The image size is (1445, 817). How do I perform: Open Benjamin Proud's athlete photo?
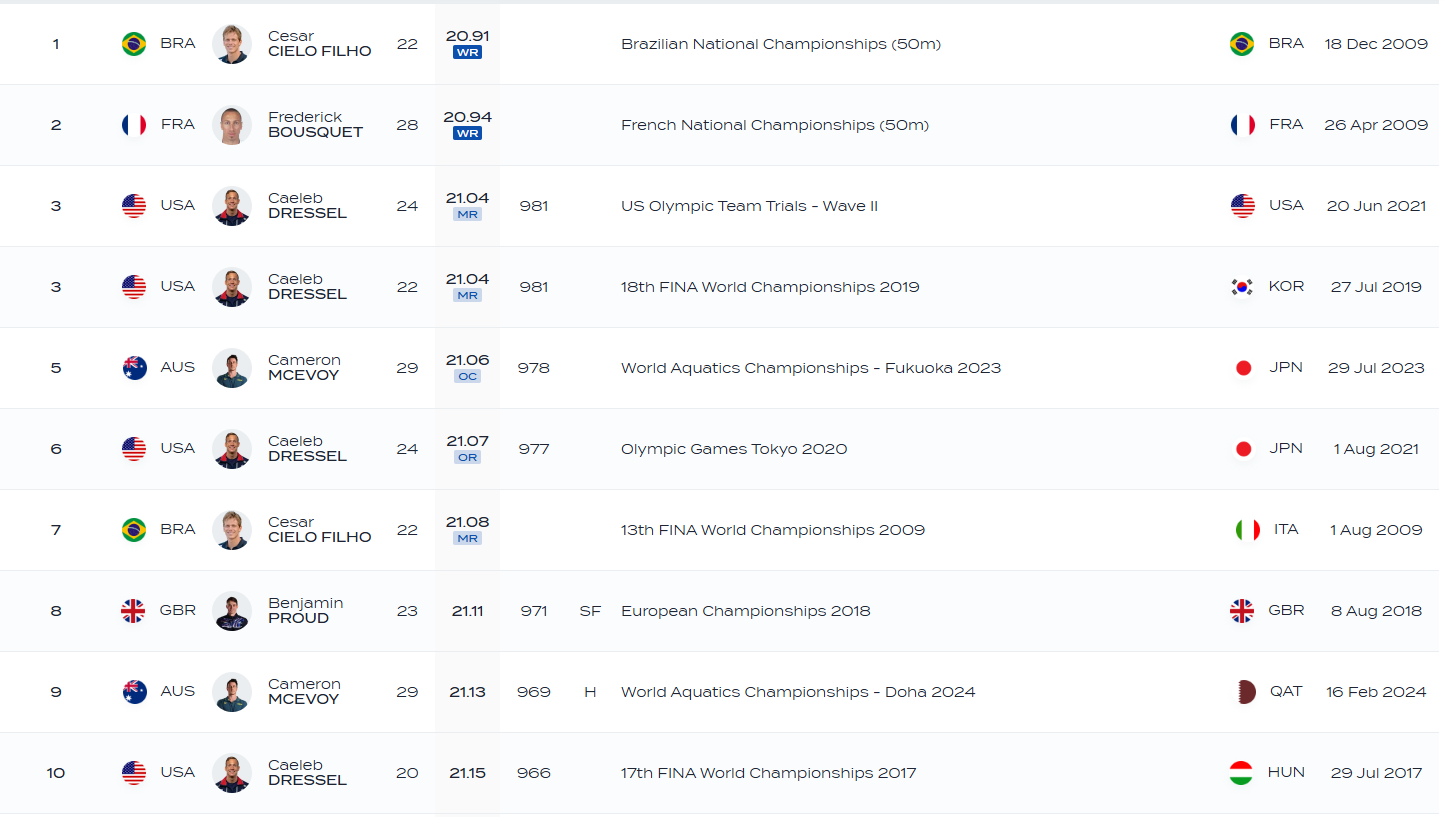click(232, 611)
